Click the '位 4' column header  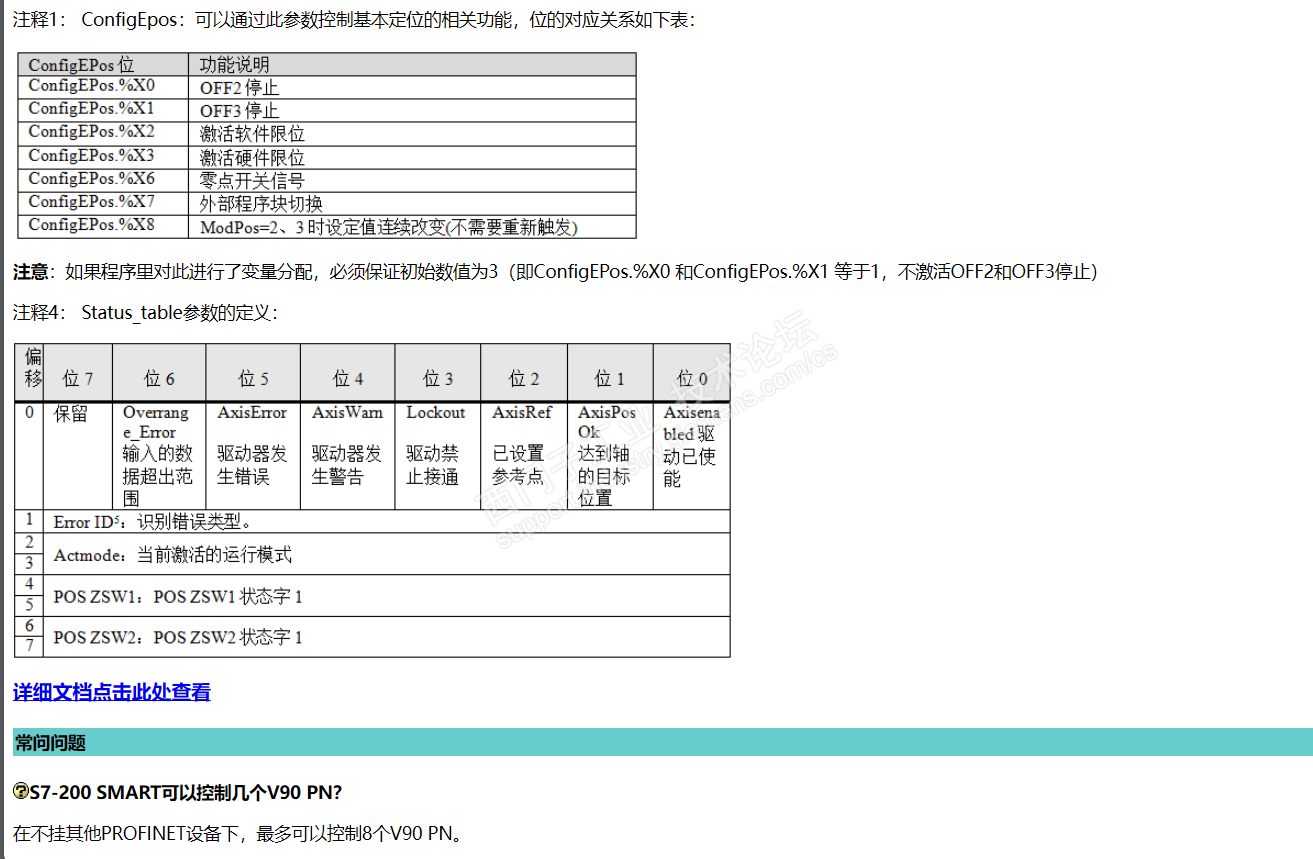348,372
